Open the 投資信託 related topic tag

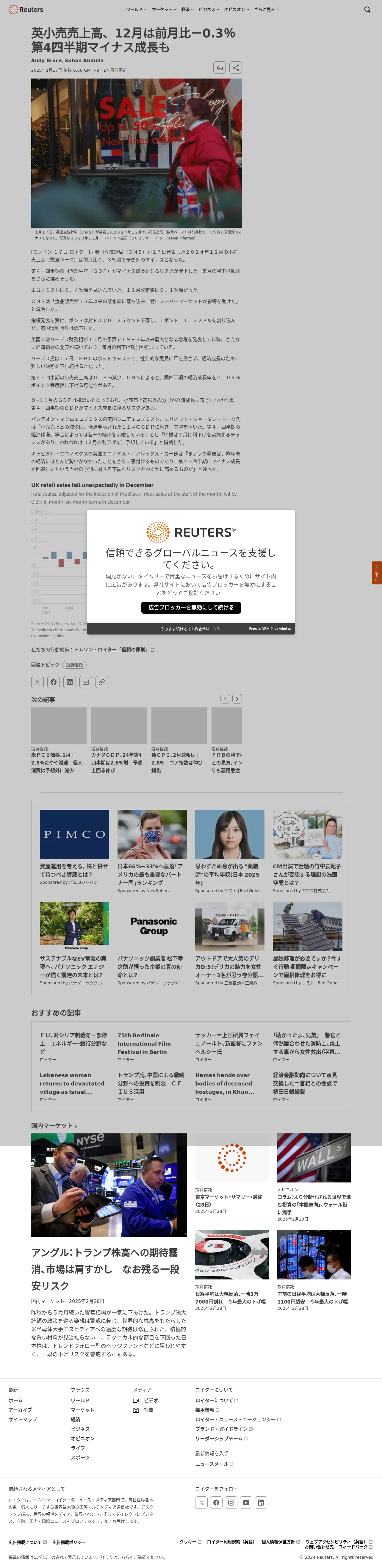pyautogui.click(x=74, y=665)
